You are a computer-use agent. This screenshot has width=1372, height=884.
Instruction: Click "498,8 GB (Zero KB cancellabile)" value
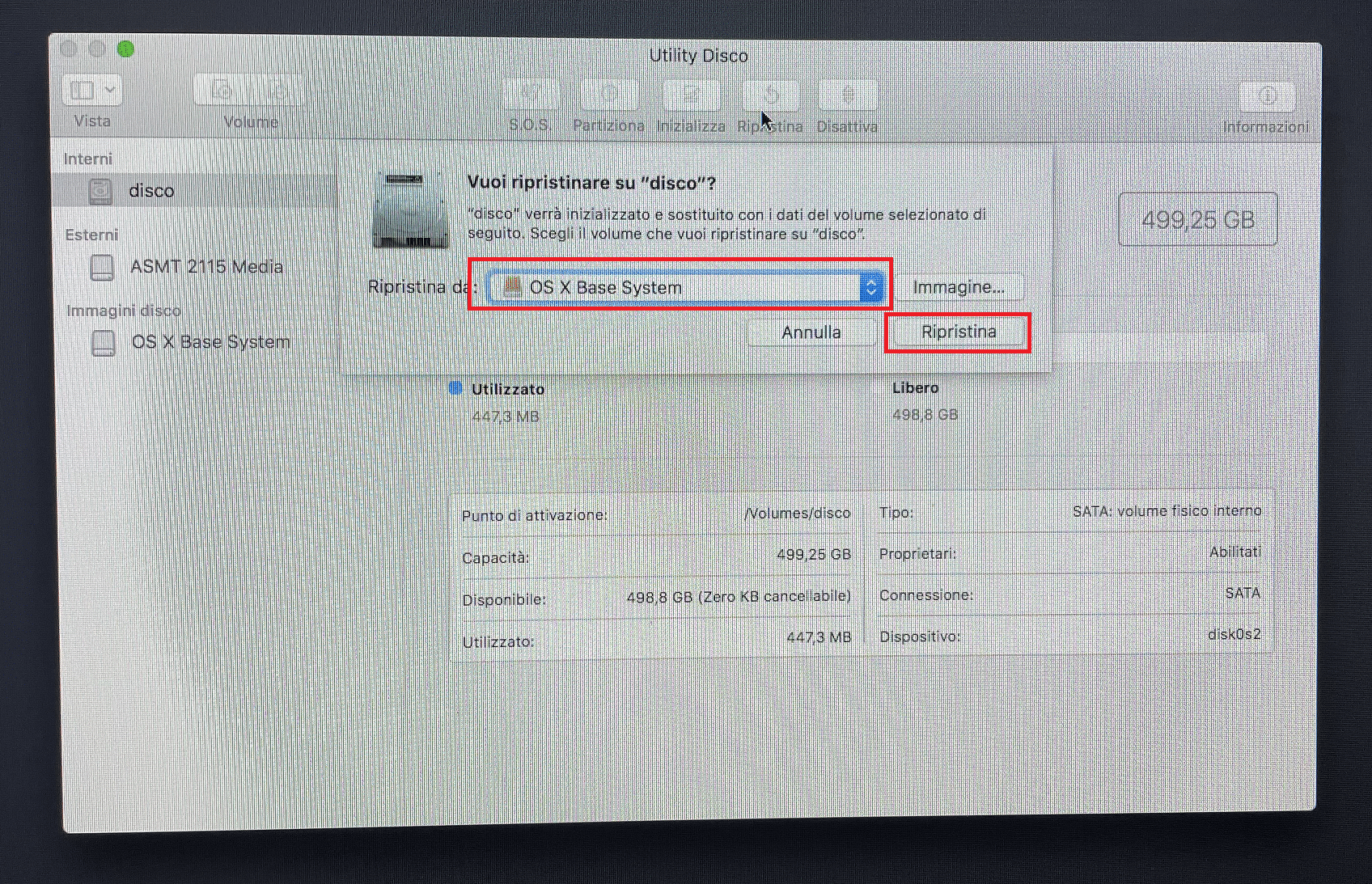[x=739, y=597]
